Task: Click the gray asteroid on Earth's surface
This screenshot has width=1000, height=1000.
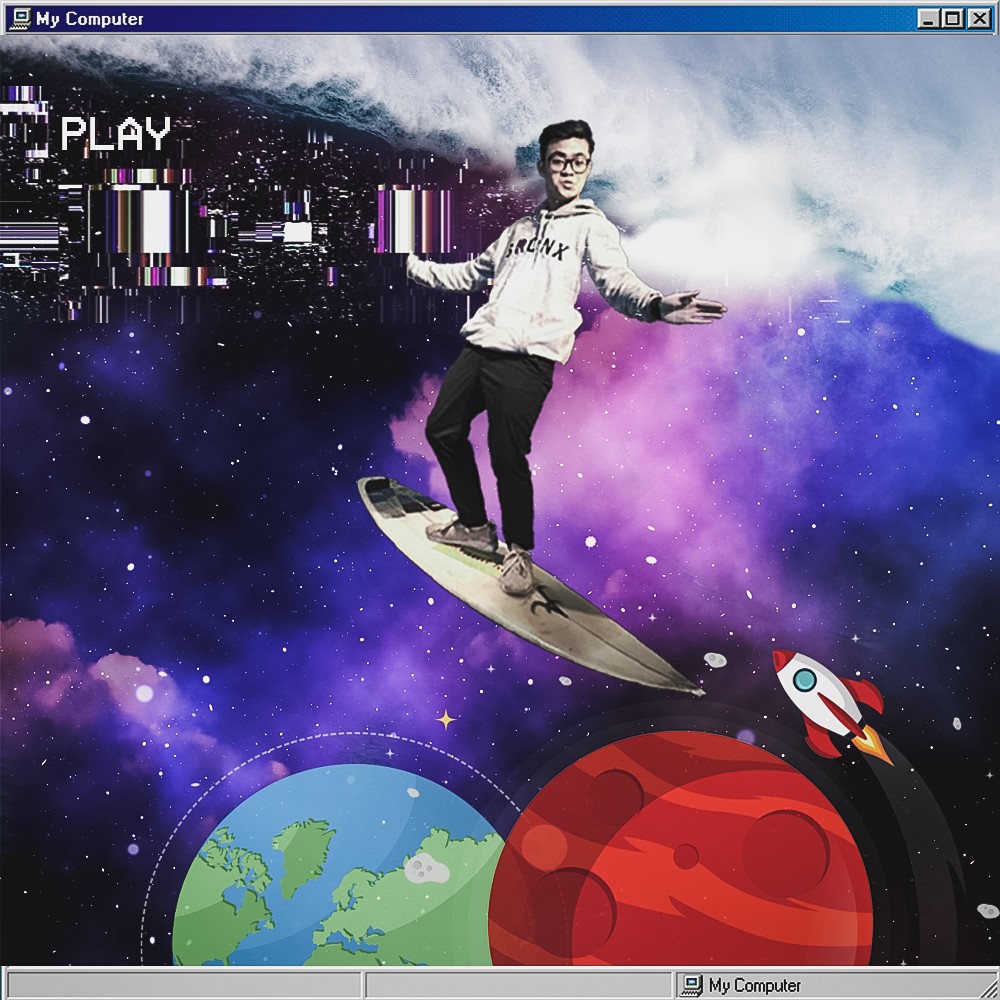Action: 426,867
